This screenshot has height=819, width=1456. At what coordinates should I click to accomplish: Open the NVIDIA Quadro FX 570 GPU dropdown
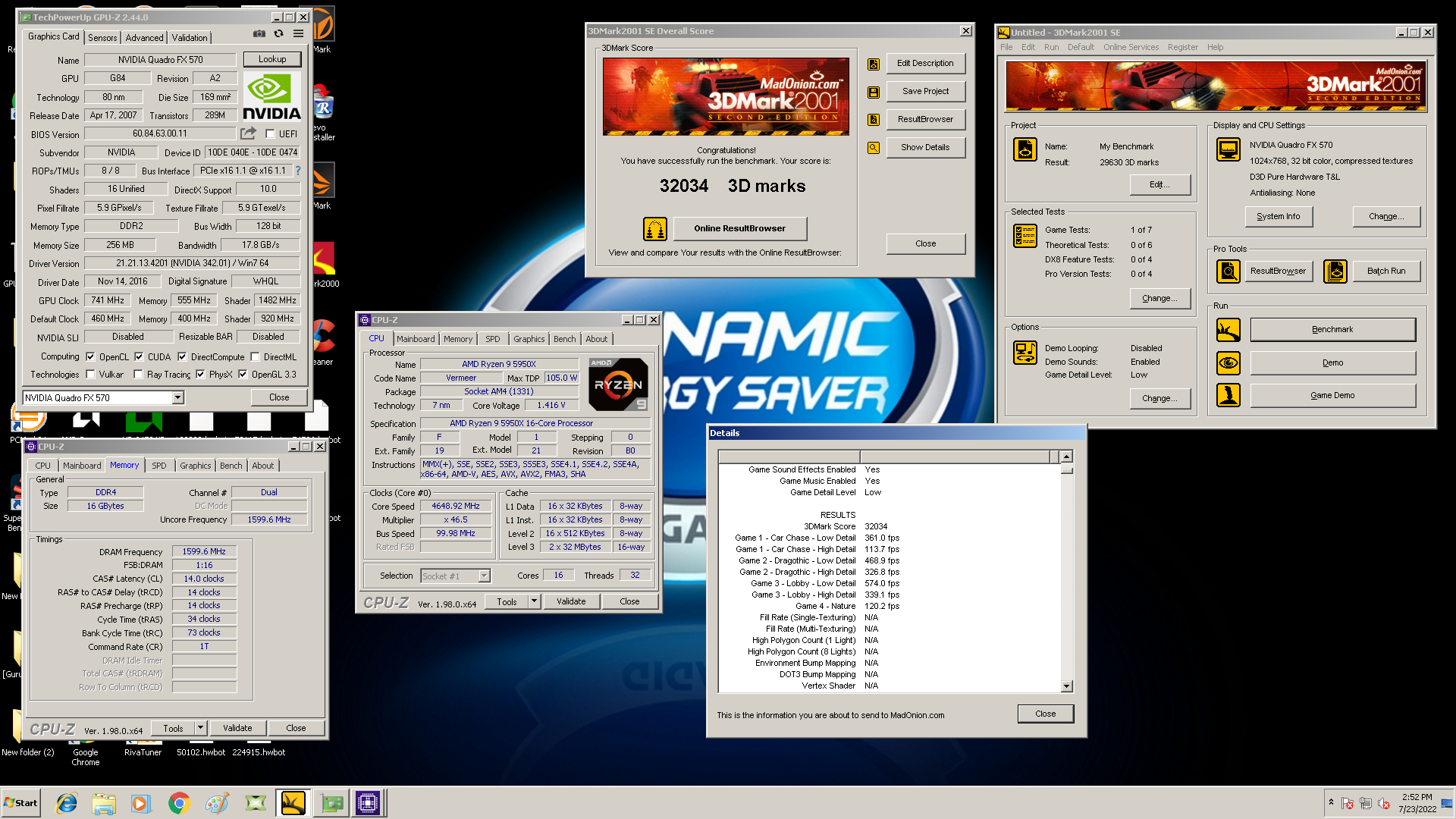point(177,398)
